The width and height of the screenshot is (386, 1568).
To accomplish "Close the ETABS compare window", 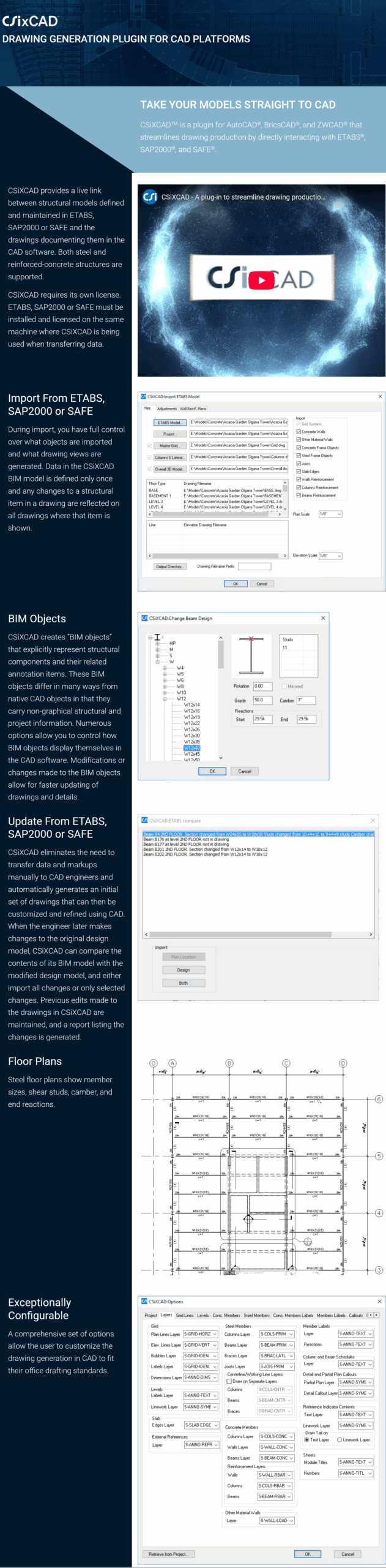I will click(373, 820).
